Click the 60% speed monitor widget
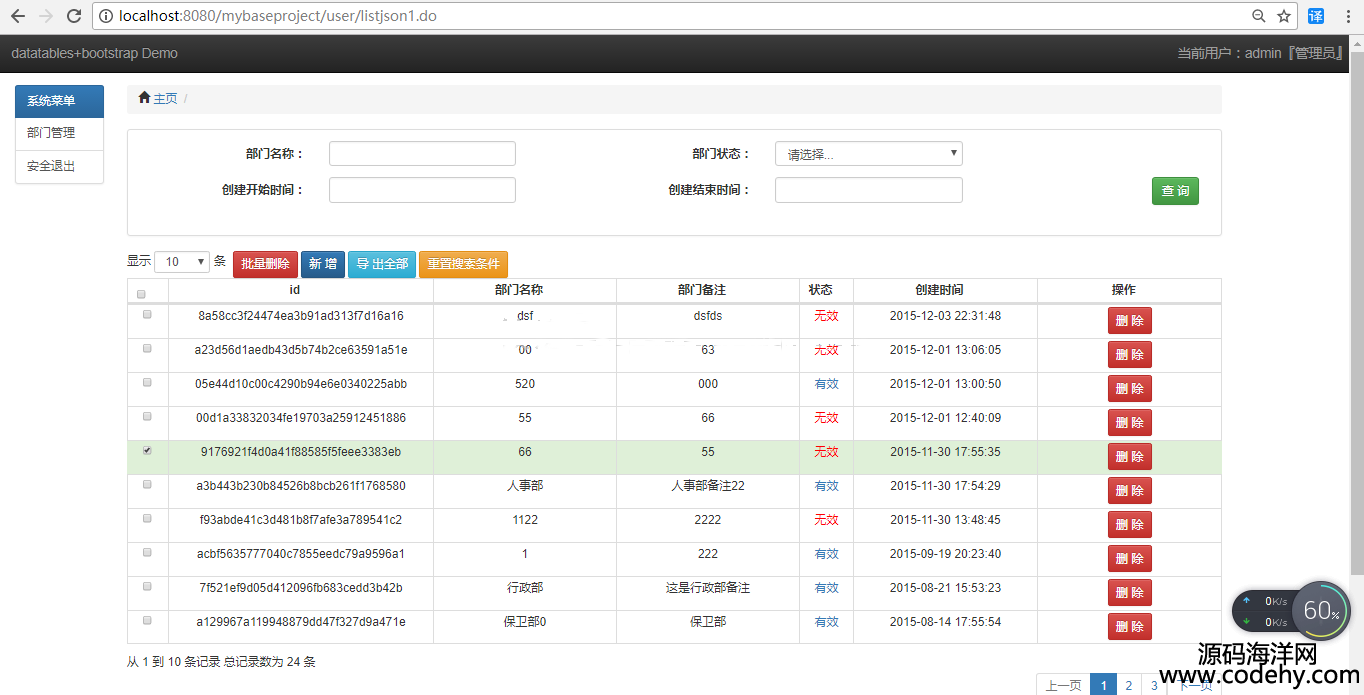This screenshot has height=695, width=1364. 1320,610
